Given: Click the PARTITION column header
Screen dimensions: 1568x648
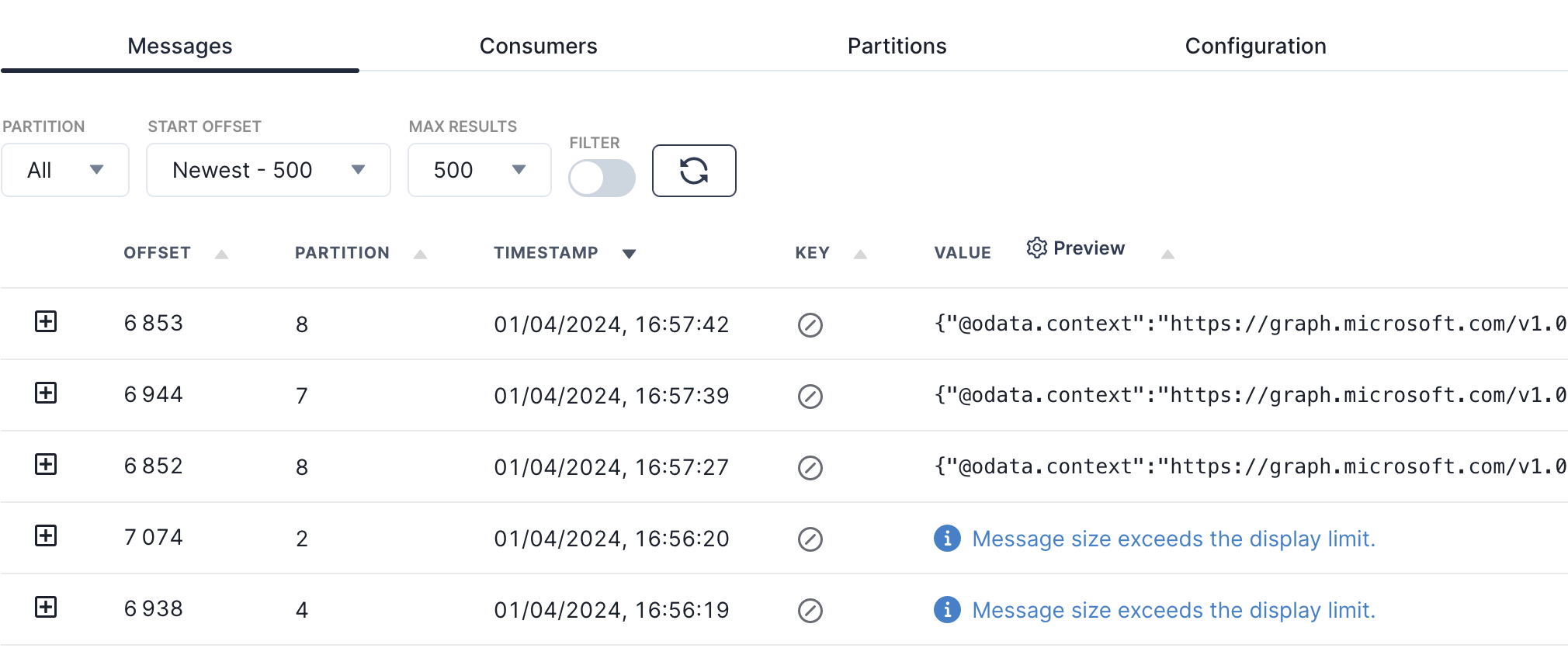Looking at the screenshot, I should pyautogui.click(x=342, y=253).
